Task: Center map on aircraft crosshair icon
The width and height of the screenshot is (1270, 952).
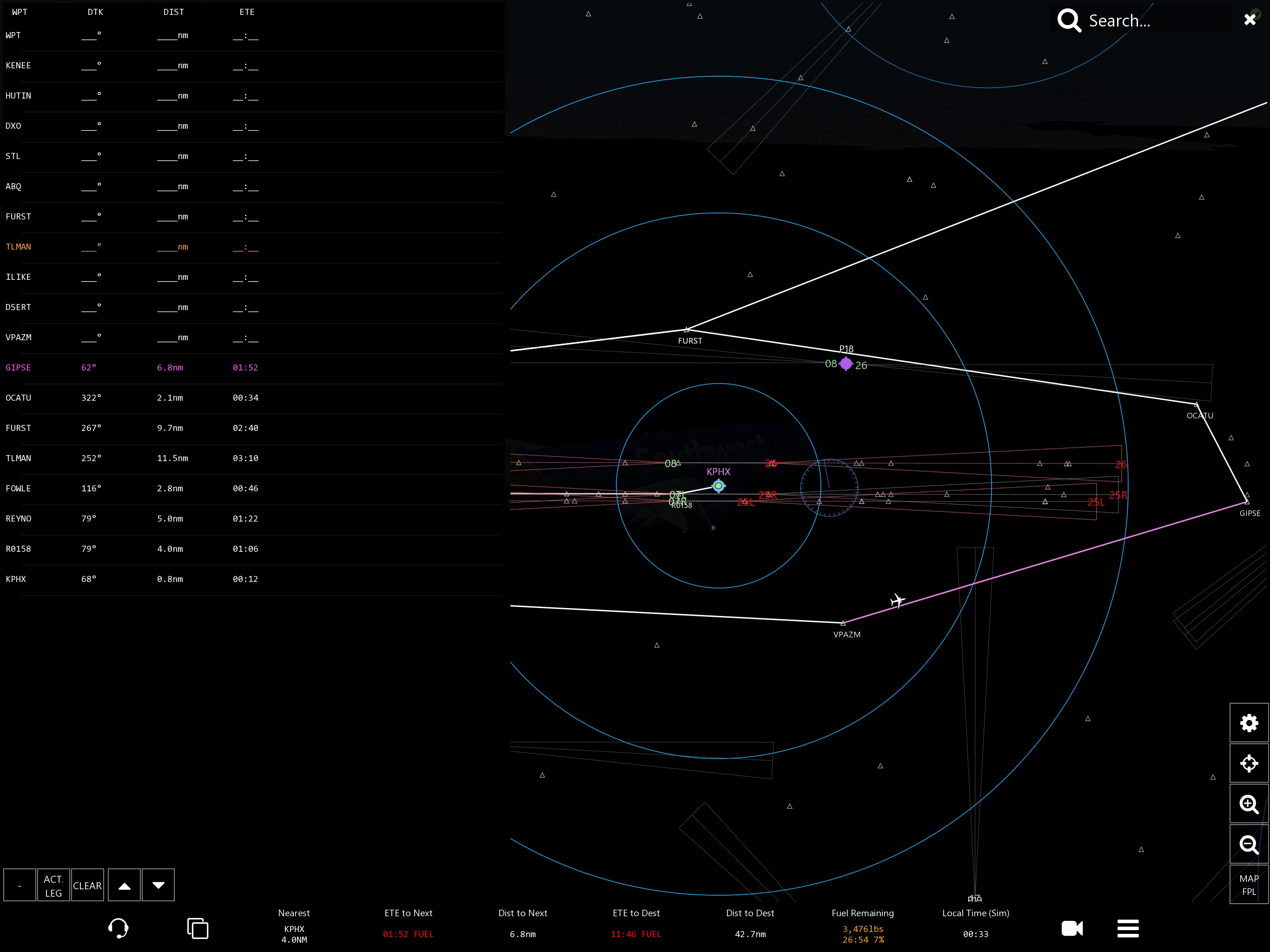Action: [1249, 764]
